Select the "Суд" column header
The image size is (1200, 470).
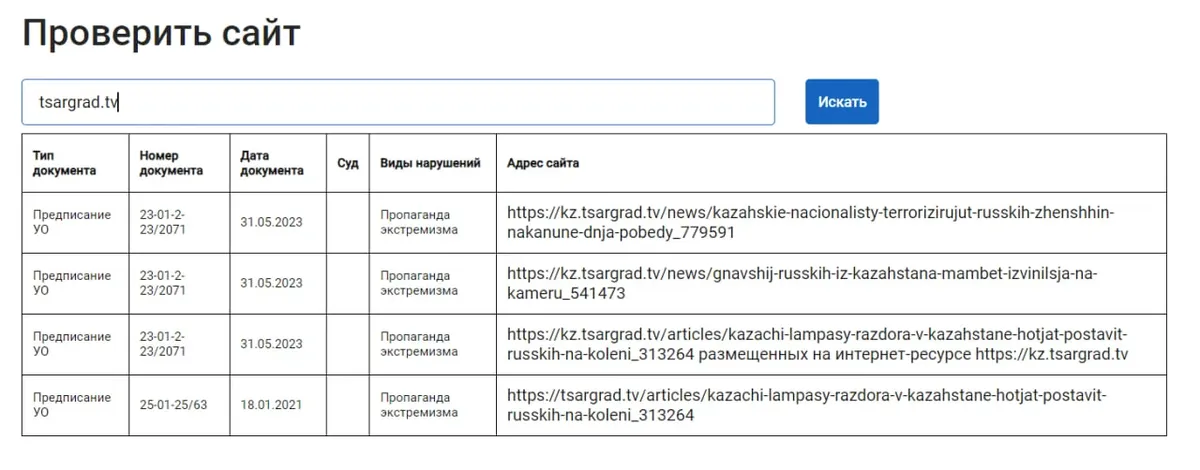coord(347,163)
